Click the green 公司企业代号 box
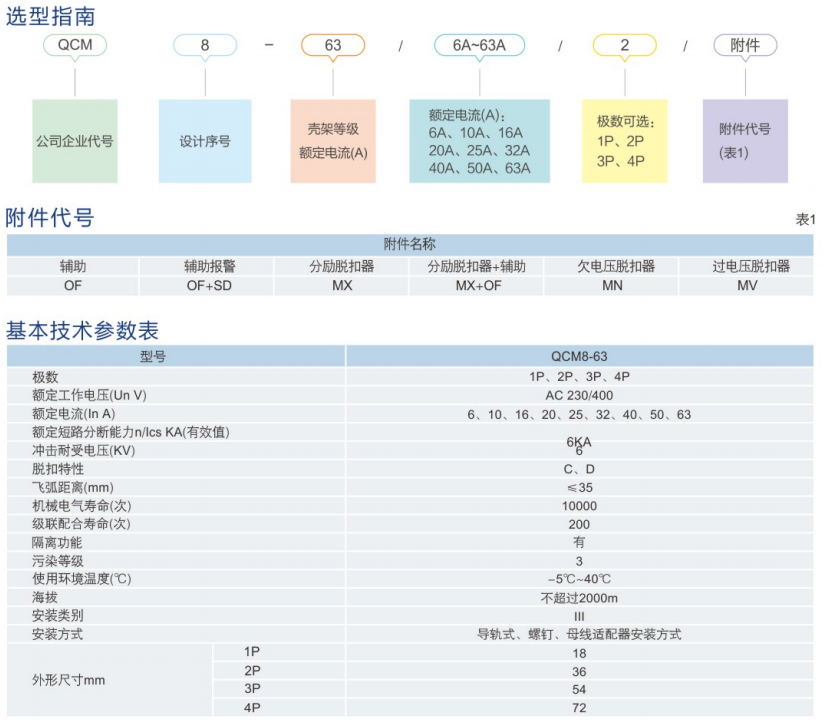The width and height of the screenshot is (826, 724). 74,141
